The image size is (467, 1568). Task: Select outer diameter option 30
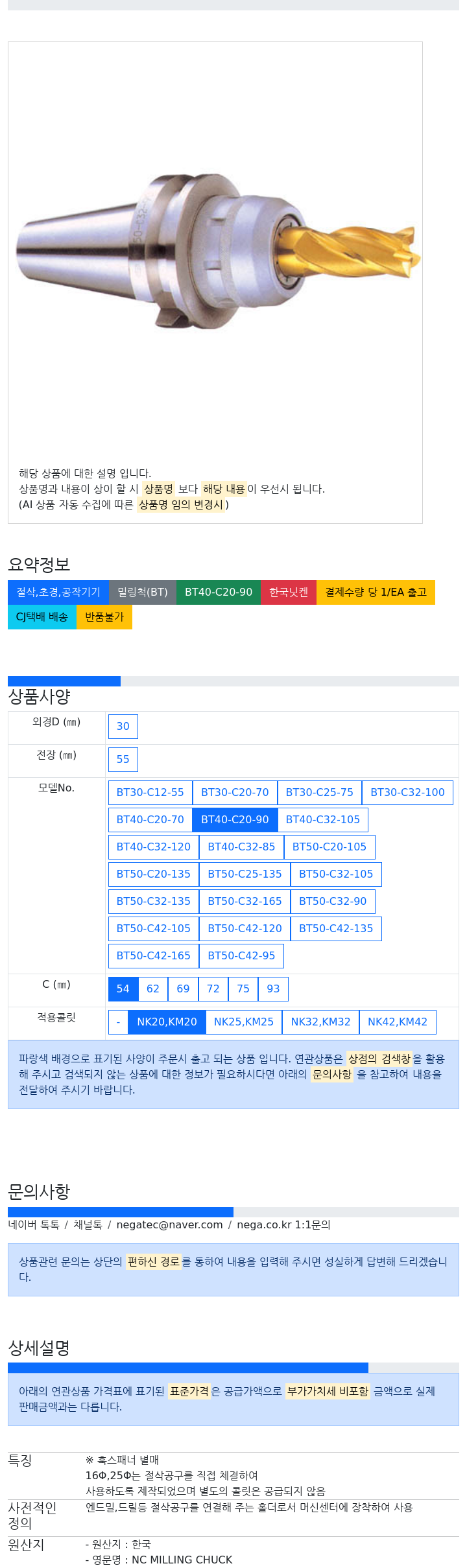[x=123, y=727]
